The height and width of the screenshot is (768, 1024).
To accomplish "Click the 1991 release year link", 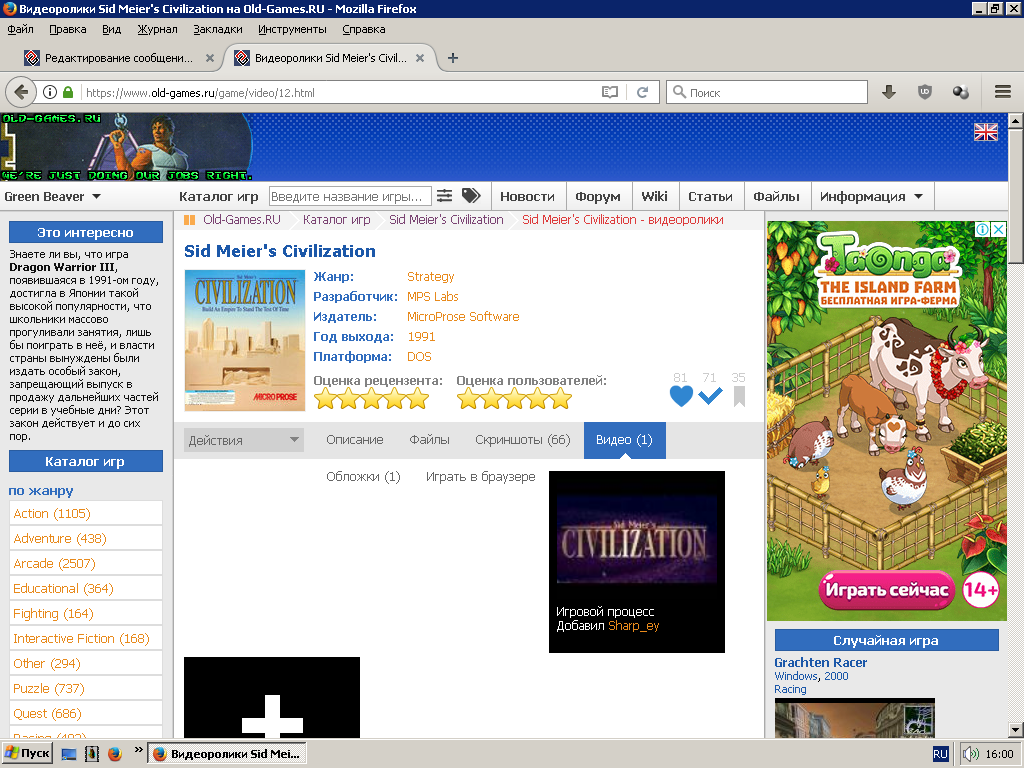I will tap(421, 337).
